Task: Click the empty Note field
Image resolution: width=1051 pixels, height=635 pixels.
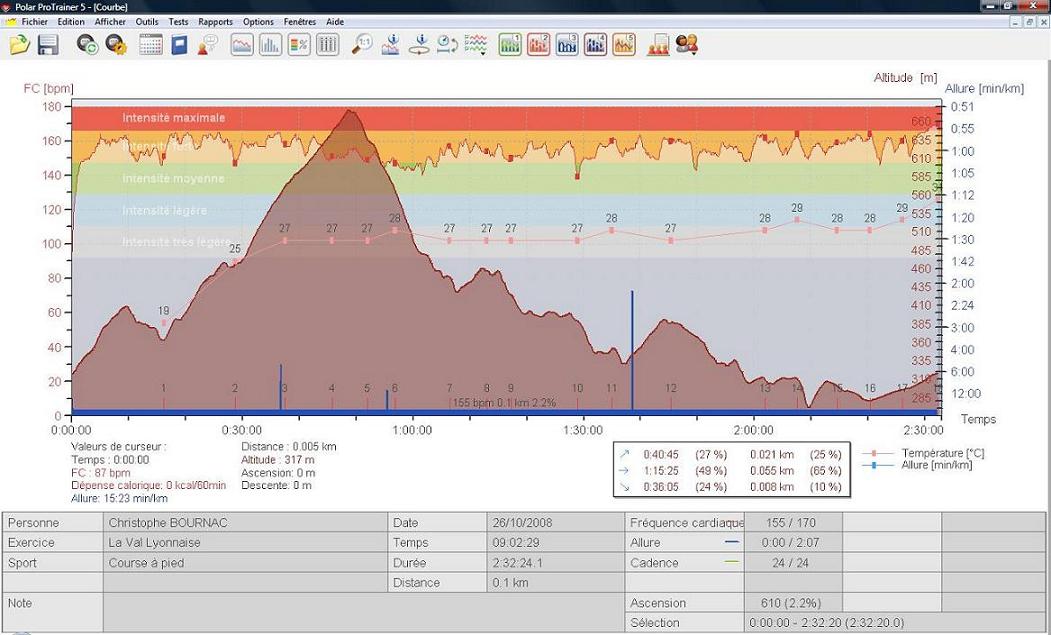Action: click(363, 613)
